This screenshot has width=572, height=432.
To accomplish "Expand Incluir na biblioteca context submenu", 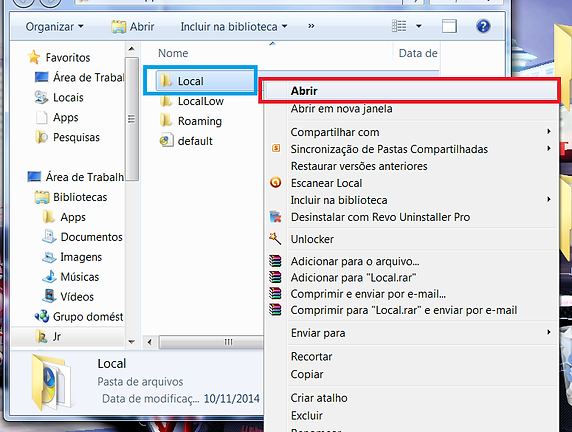I will click(x=411, y=200).
